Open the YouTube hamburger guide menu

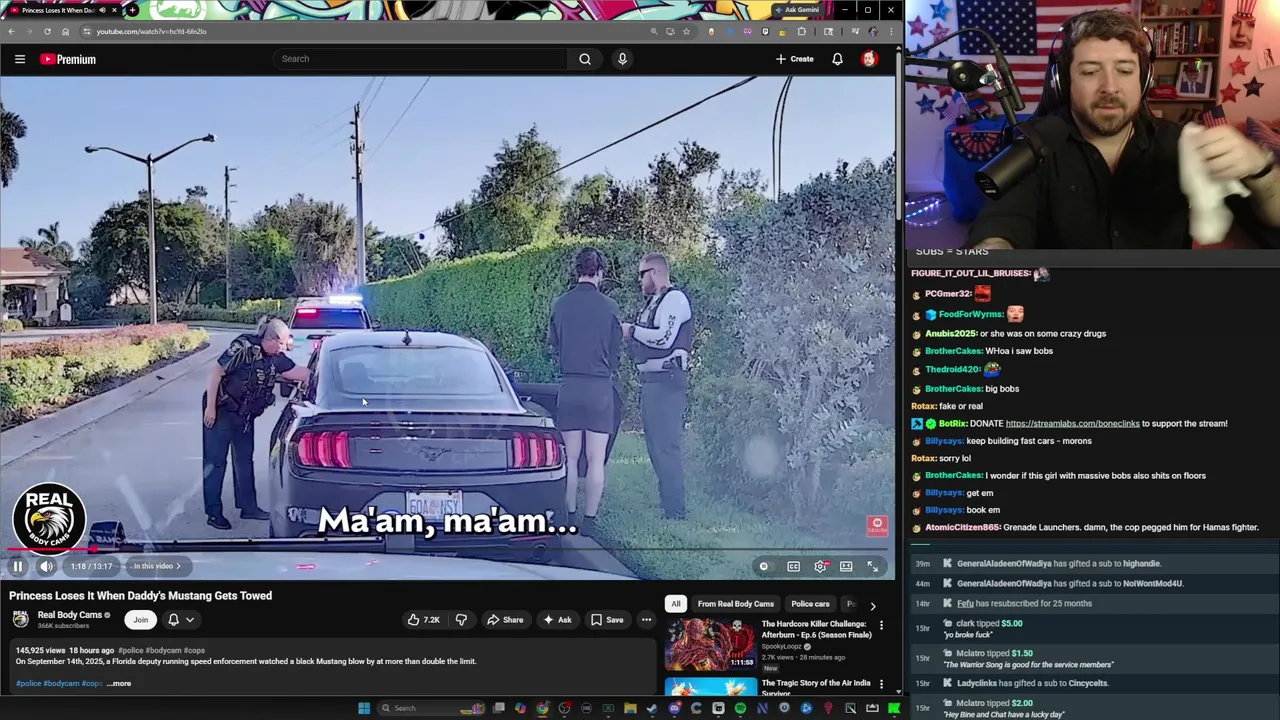pos(20,59)
